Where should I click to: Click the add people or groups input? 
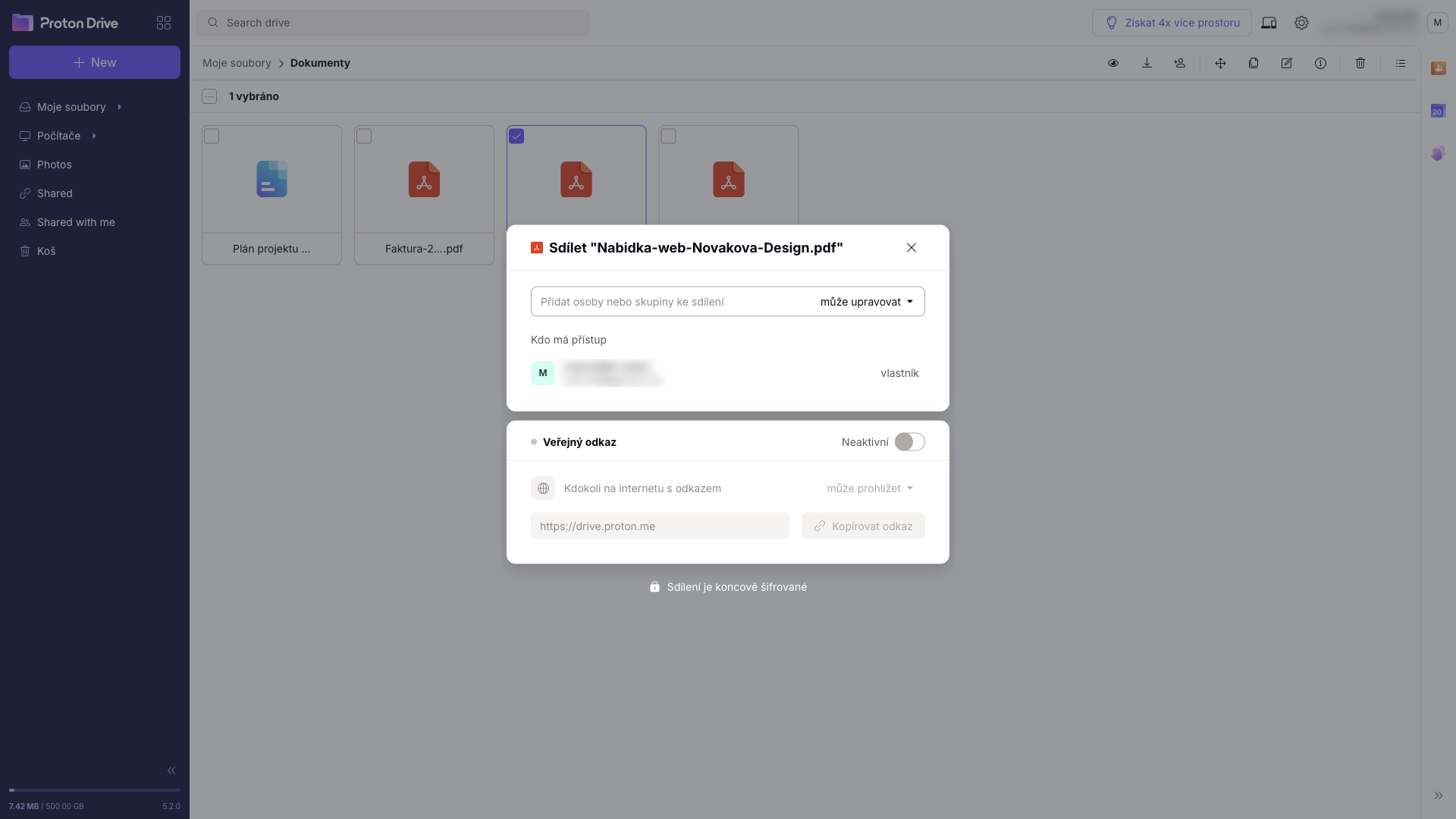pyautogui.click(x=671, y=302)
